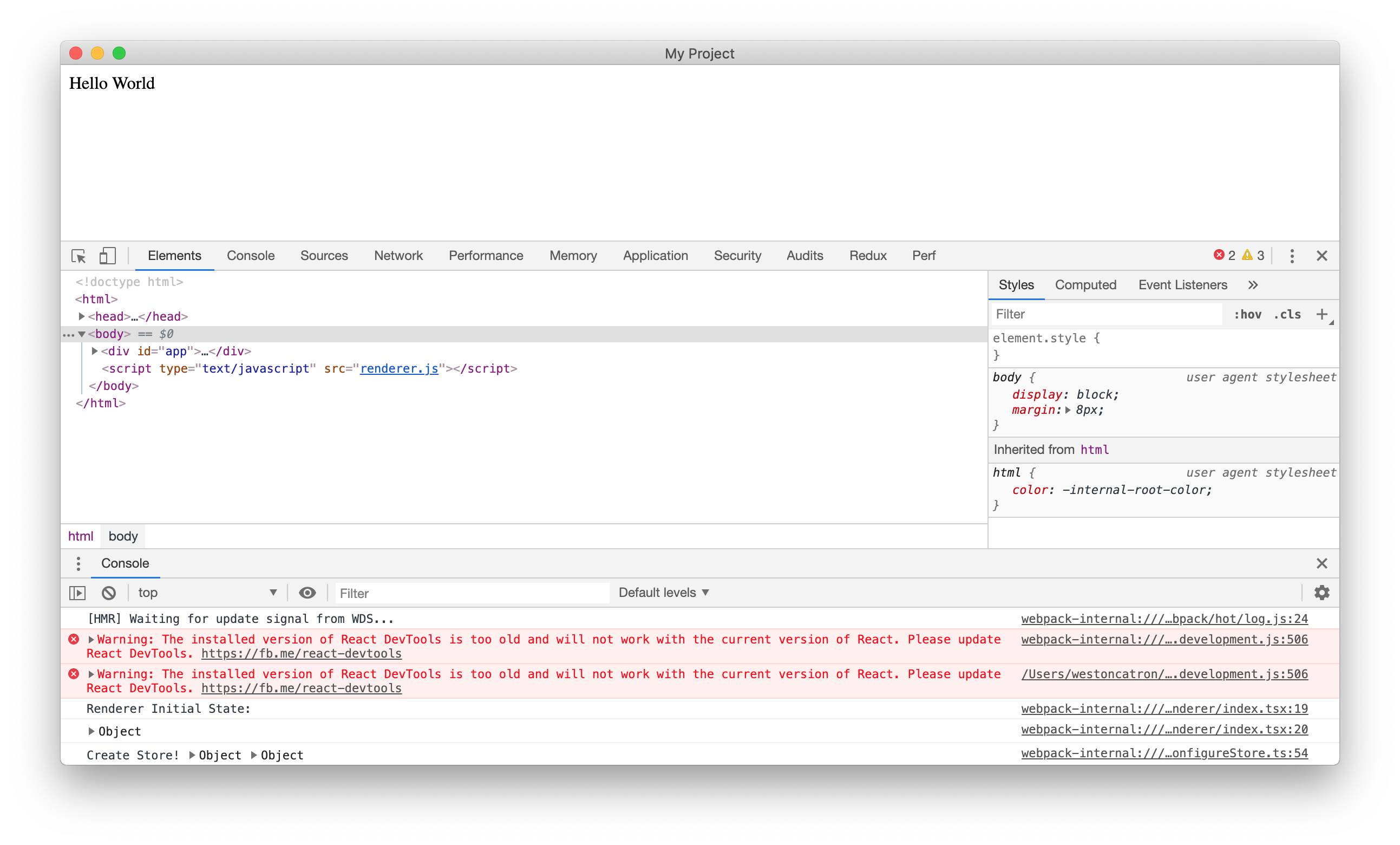Image resolution: width=1400 pixels, height=845 pixels.
Task: Open the renderer.js script link
Action: click(399, 368)
